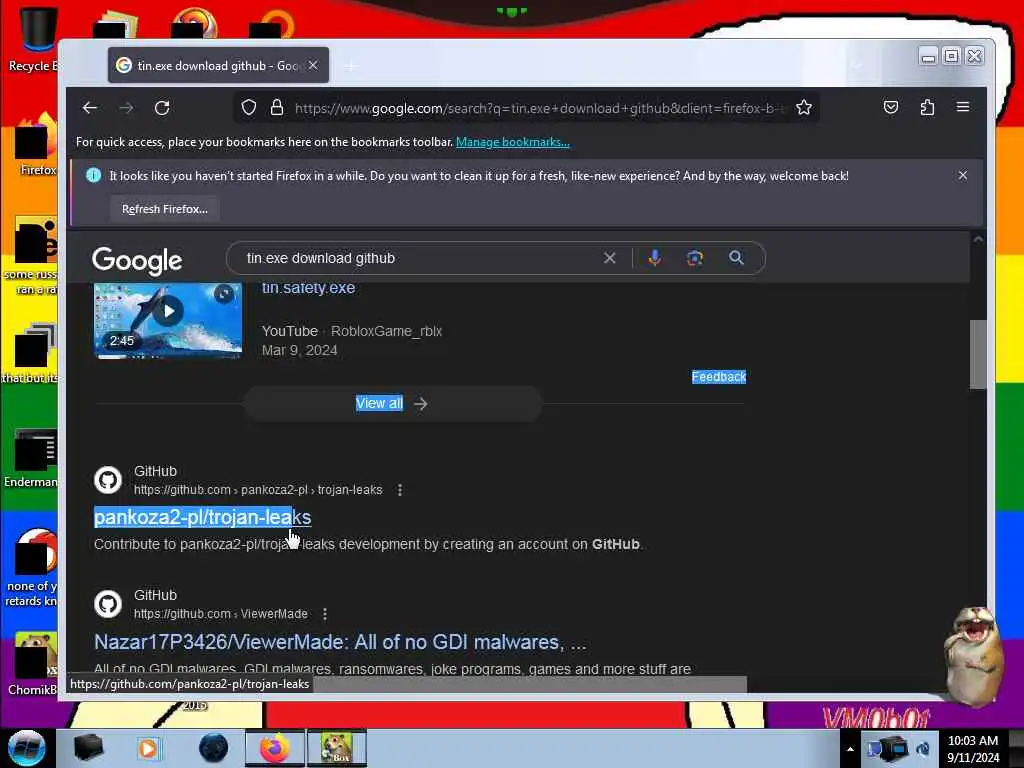
Task: Bookmark this page with the star icon
Action: click(804, 107)
